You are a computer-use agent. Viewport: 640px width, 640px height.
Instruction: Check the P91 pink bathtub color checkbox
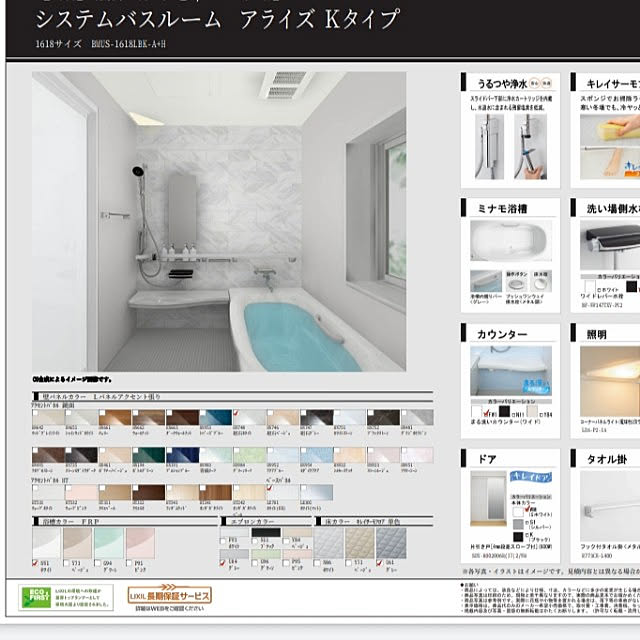129,563
